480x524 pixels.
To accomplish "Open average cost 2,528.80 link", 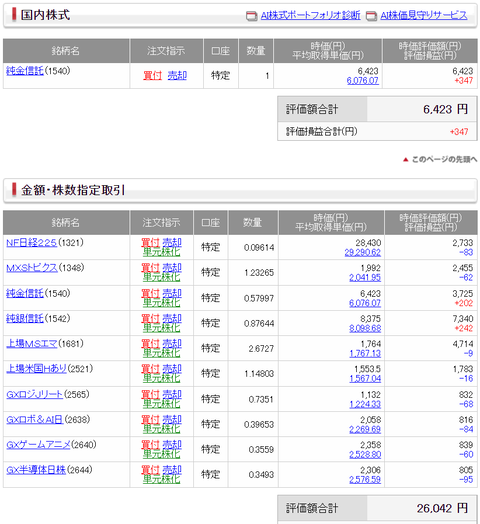I will (365, 455).
